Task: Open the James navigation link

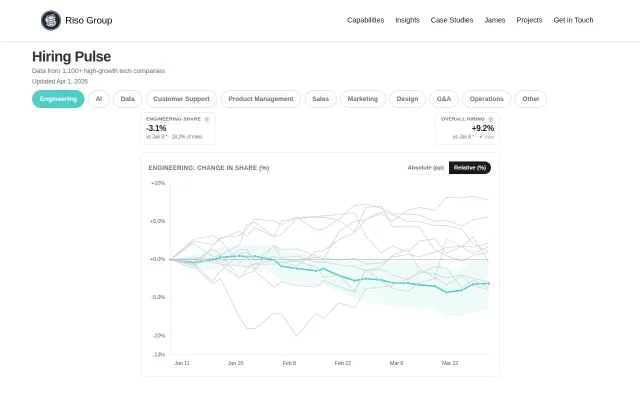Action: point(495,20)
